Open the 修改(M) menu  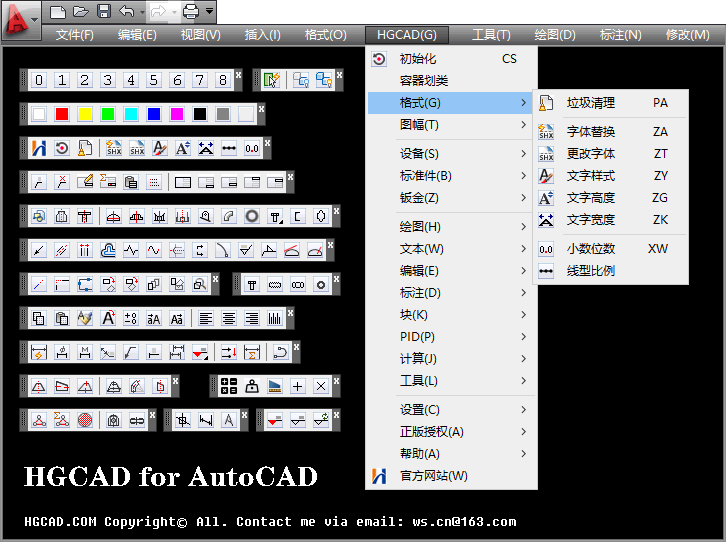pos(688,35)
